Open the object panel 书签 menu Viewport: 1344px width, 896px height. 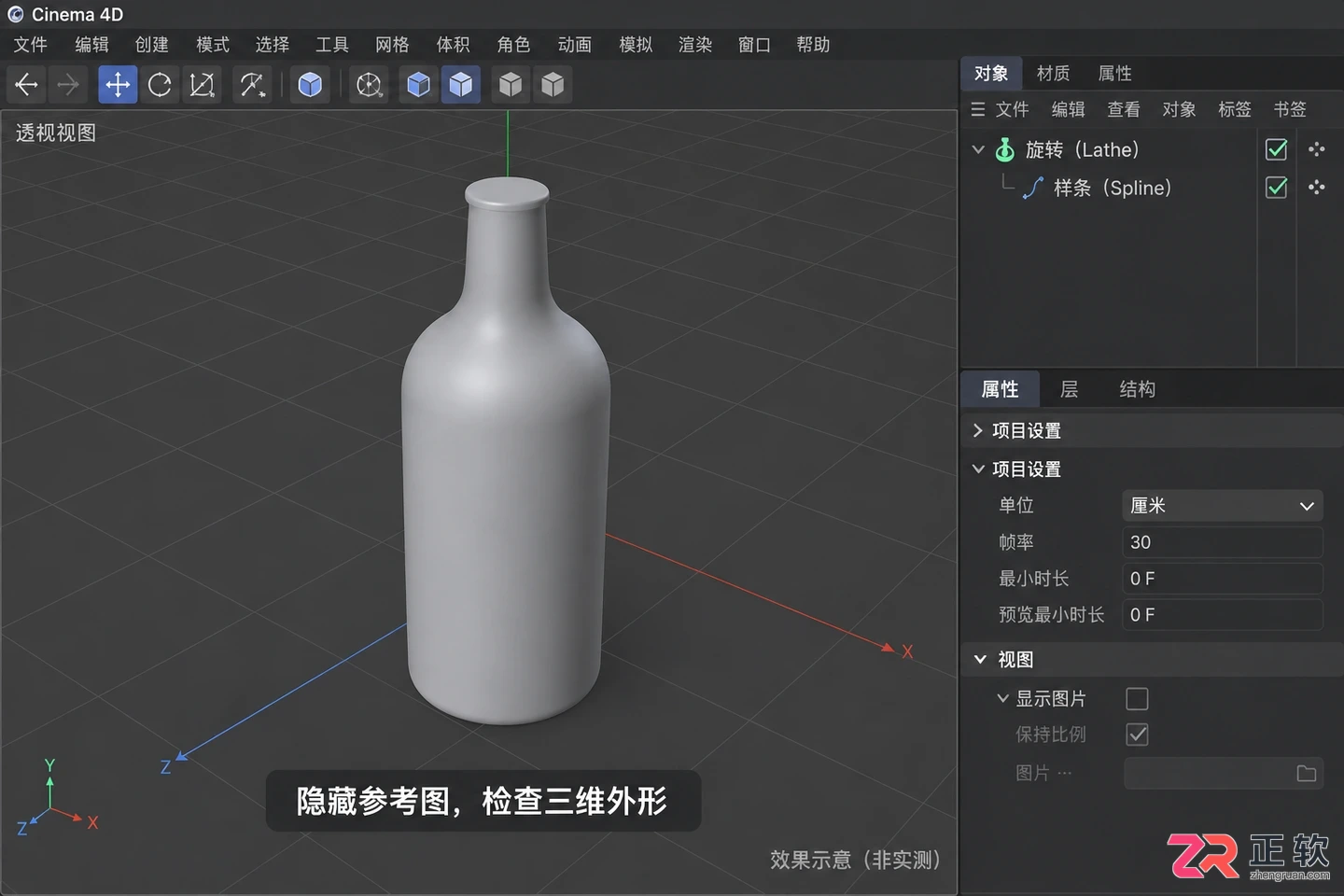pos(1290,109)
